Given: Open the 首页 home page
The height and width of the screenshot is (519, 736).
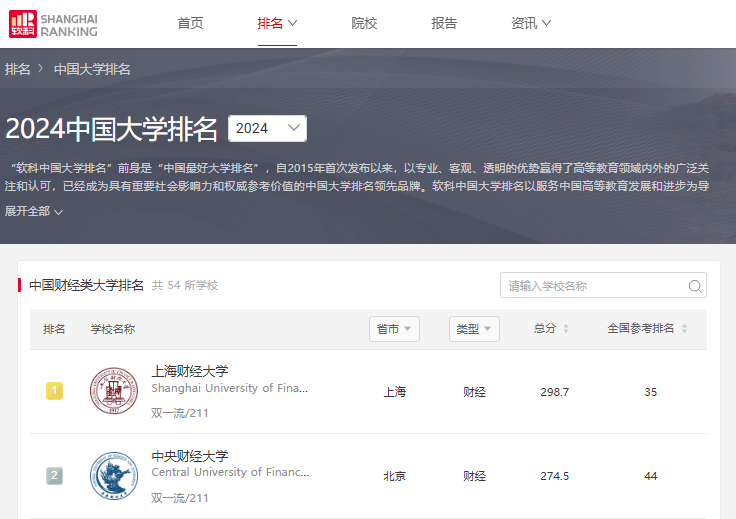Looking at the screenshot, I should click(x=190, y=23).
